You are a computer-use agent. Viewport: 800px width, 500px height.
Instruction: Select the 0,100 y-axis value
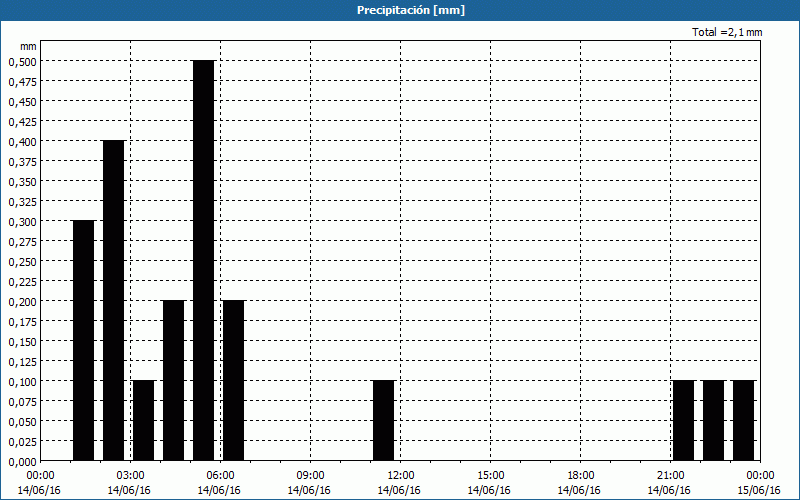pos(22,382)
